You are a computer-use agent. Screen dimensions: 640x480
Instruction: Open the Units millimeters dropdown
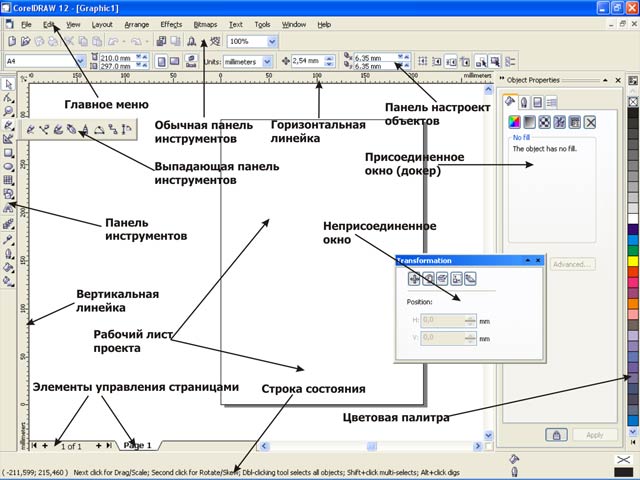pyautogui.click(x=267, y=62)
